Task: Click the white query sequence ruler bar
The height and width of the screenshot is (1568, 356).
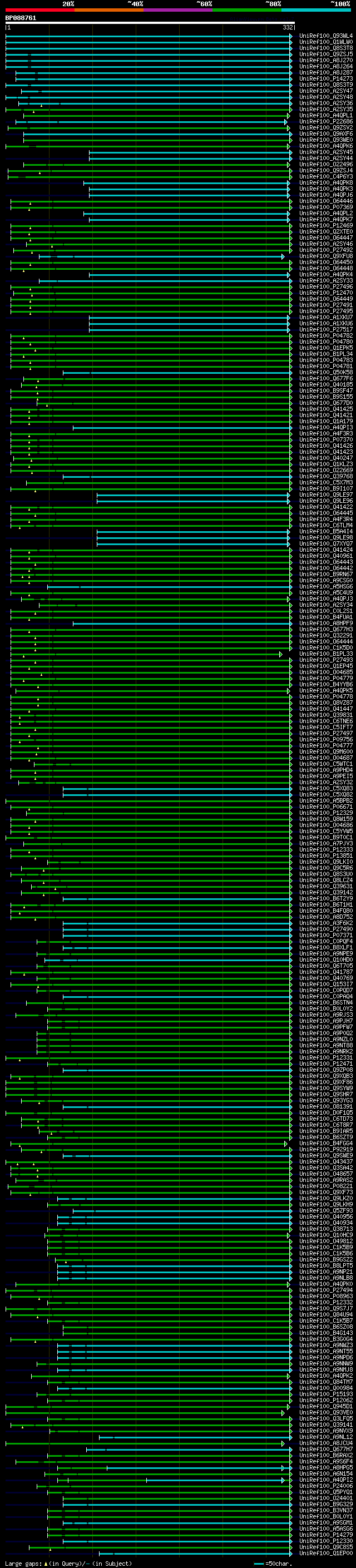Action: pyautogui.click(x=150, y=22)
